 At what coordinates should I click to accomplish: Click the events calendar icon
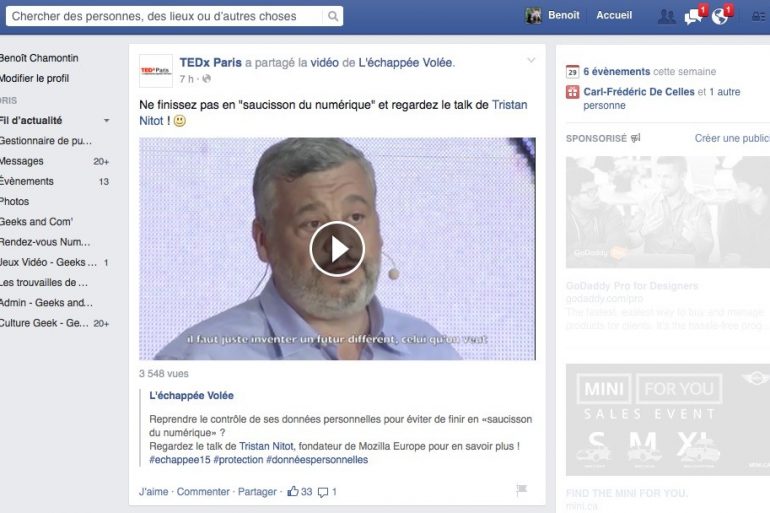pos(572,71)
